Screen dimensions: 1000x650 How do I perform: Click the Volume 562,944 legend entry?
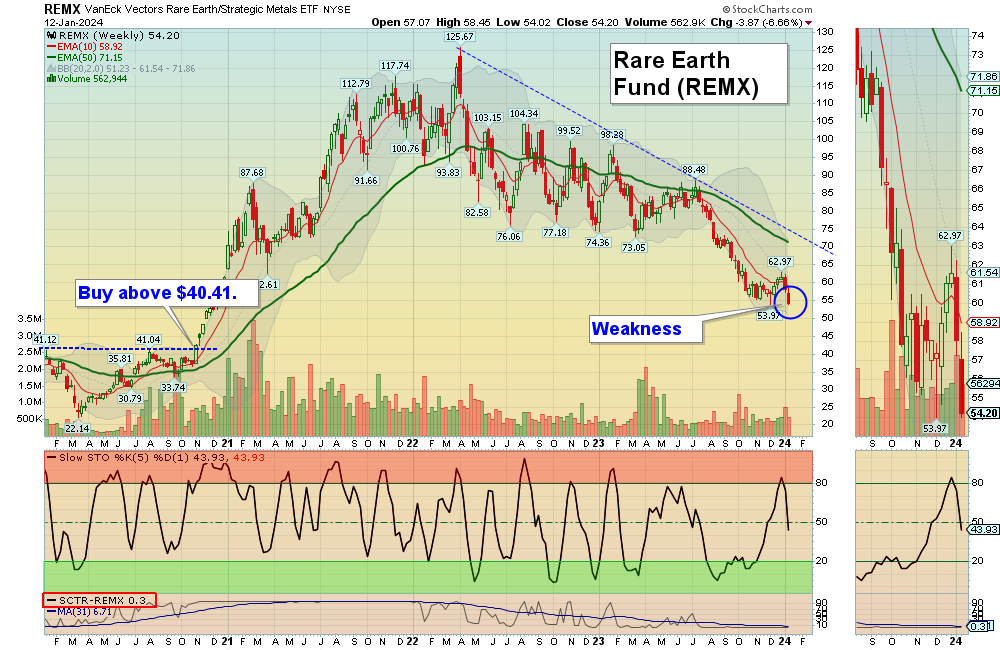click(87, 78)
